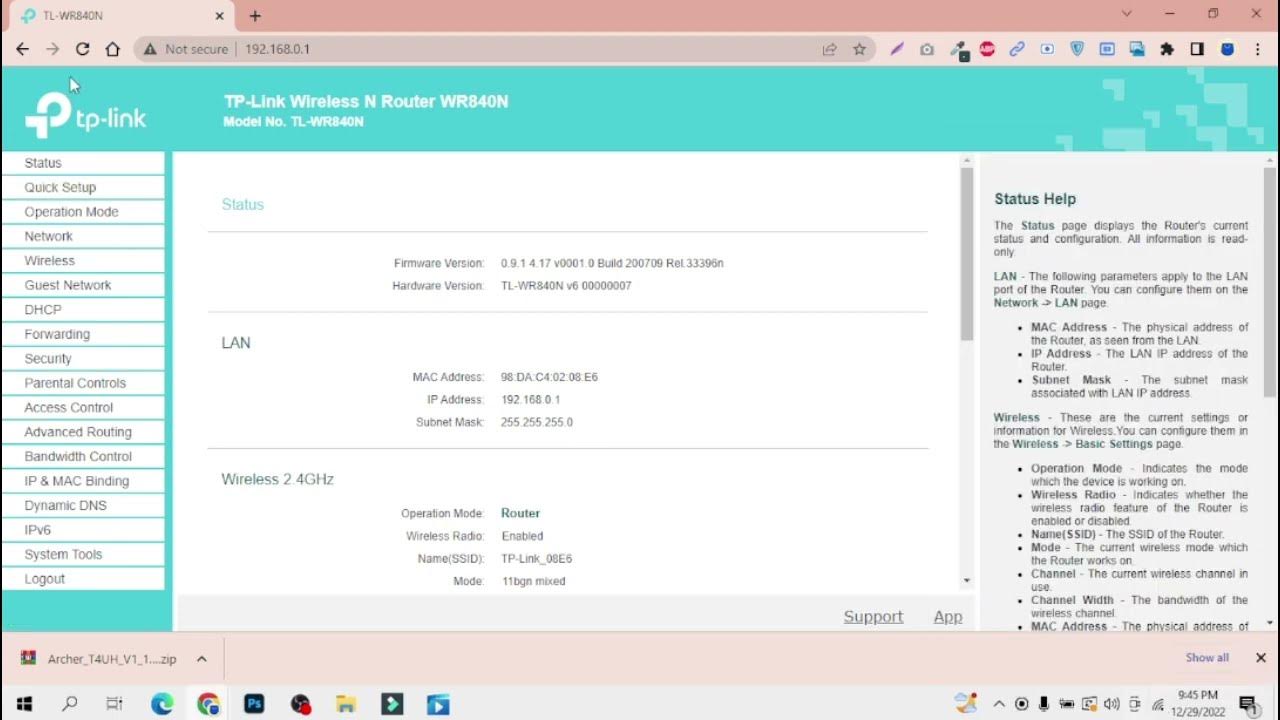Open Photoshop from the taskbar
1280x720 pixels.
[x=254, y=704]
